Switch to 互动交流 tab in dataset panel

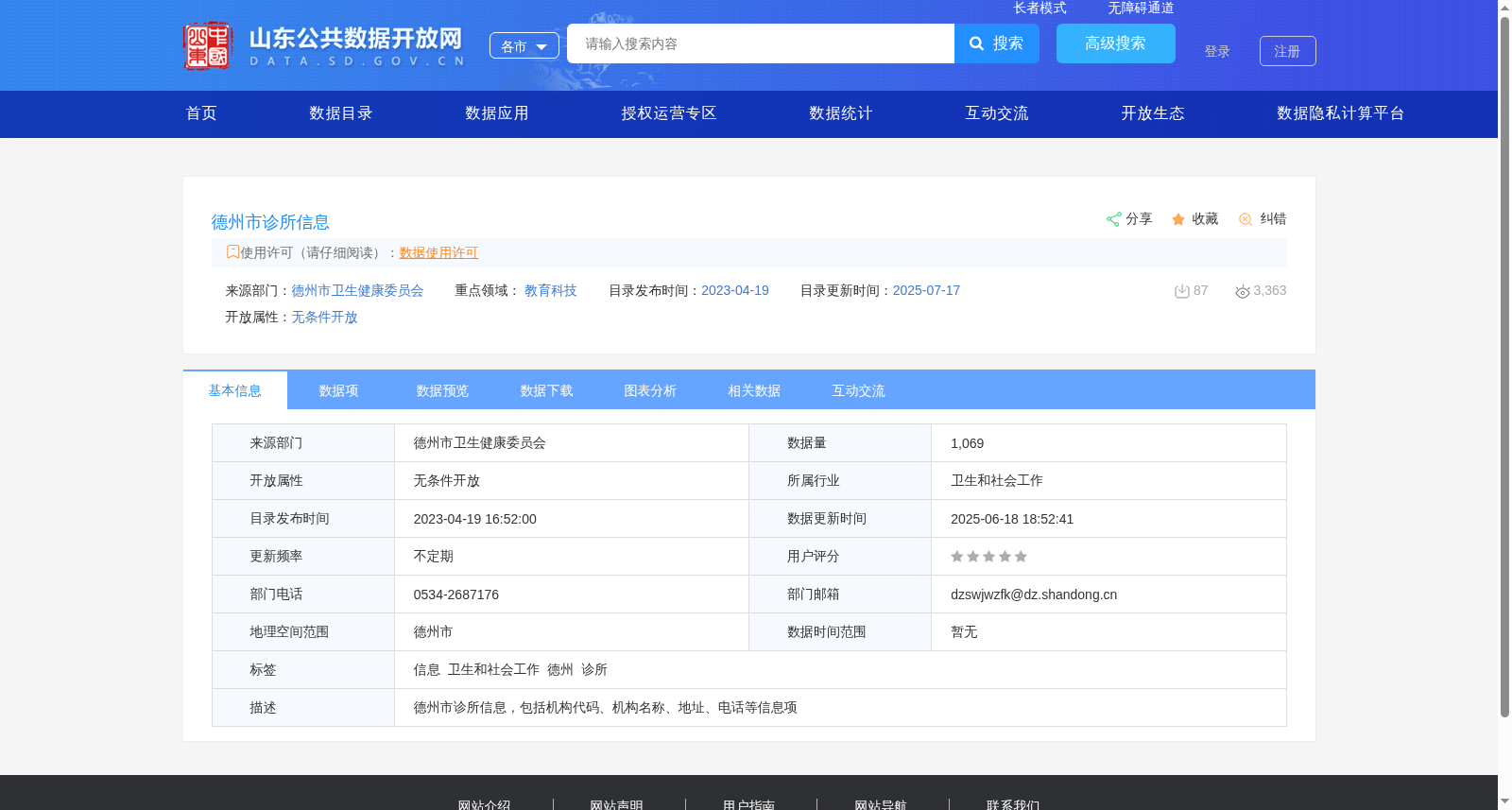[x=859, y=390]
